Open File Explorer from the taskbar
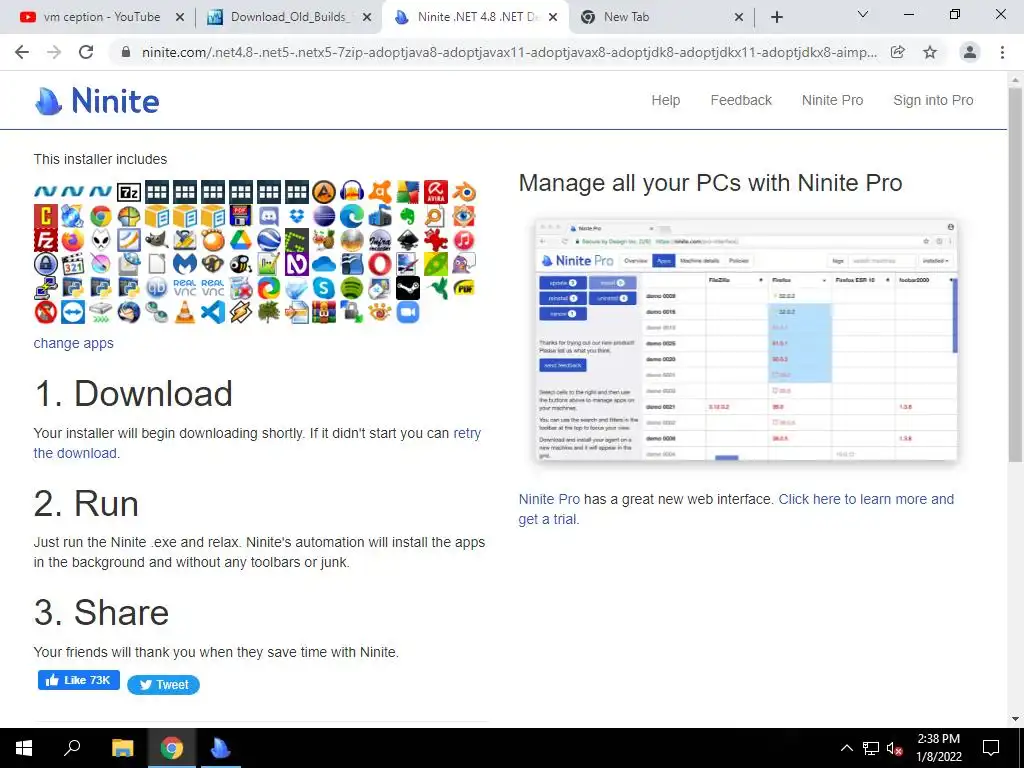 [122, 748]
